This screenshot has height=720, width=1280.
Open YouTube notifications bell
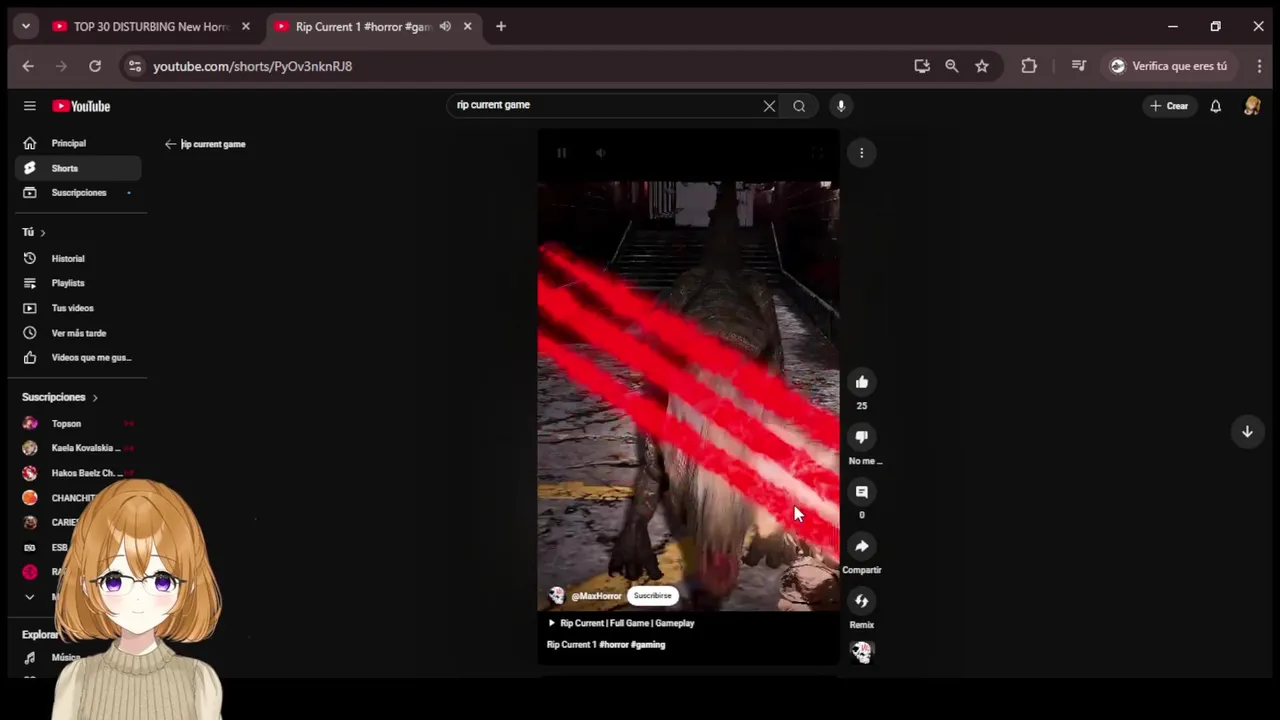coord(1216,106)
